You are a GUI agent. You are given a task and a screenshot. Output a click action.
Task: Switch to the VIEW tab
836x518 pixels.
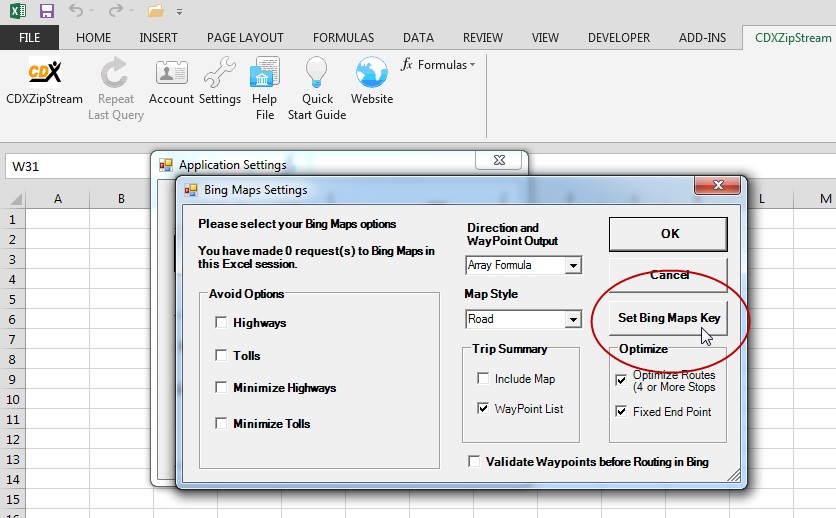pos(545,38)
